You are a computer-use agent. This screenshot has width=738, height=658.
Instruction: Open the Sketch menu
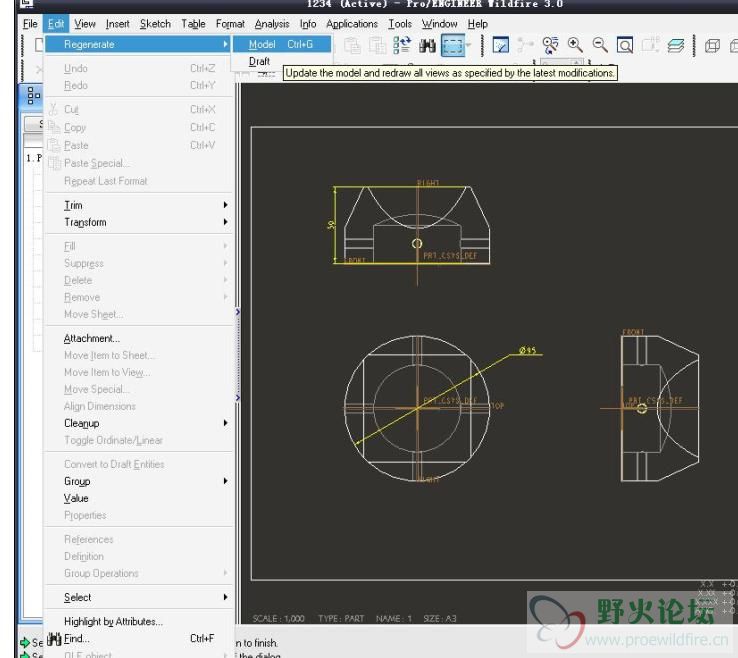click(155, 24)
